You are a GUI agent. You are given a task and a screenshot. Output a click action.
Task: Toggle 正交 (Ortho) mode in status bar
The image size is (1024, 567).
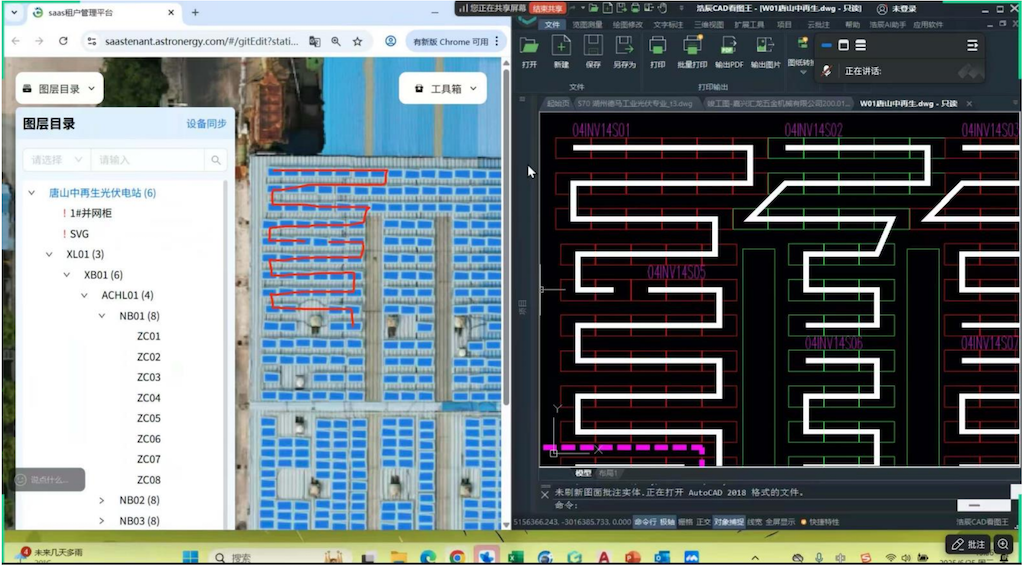point(703,522)
